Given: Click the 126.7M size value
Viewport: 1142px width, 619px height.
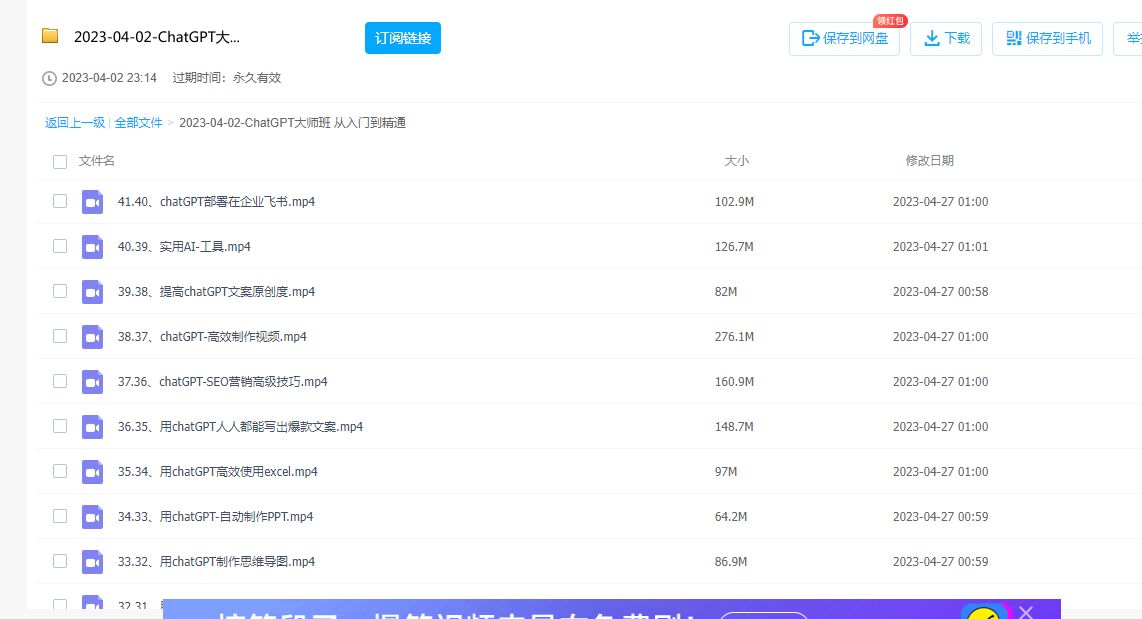Looking at the screenshot, I should tap(734, 247).
